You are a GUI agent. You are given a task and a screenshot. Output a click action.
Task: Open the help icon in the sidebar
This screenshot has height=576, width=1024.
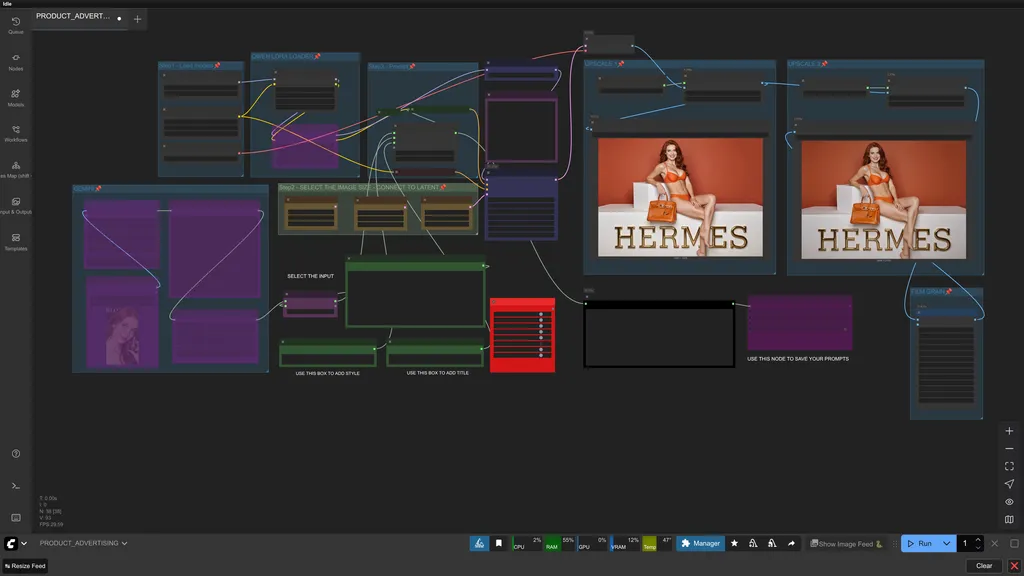click(x=16, y=454)
